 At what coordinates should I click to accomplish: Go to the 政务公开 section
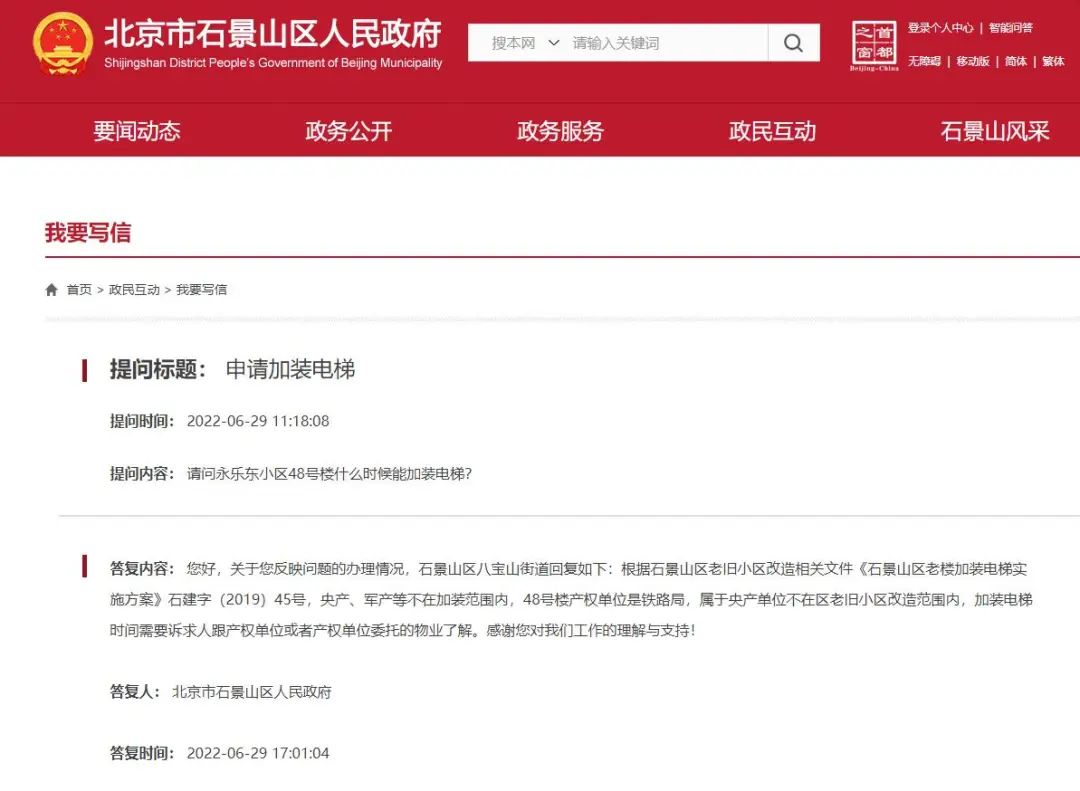tap(348, 131)
